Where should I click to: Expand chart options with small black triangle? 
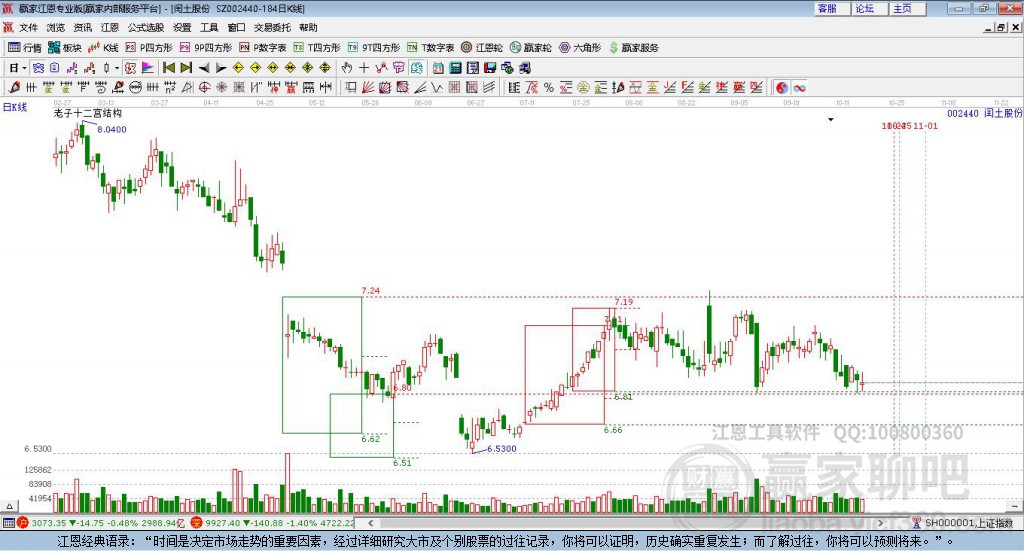[x=831, y=119]
